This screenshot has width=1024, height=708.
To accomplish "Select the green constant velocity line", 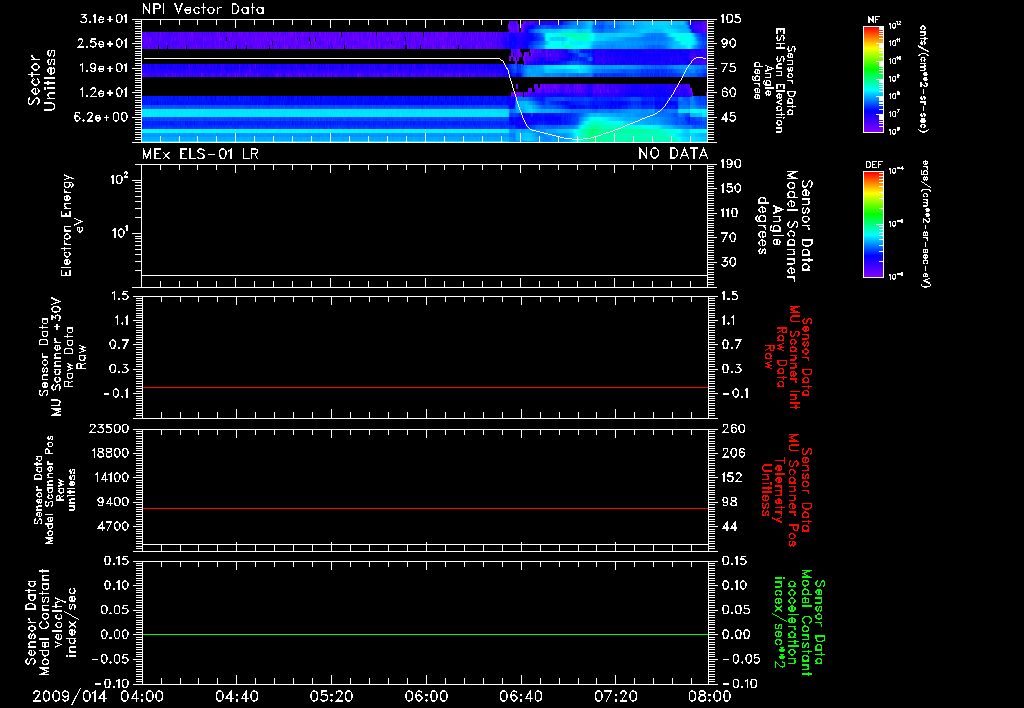I will click(425, 635).
